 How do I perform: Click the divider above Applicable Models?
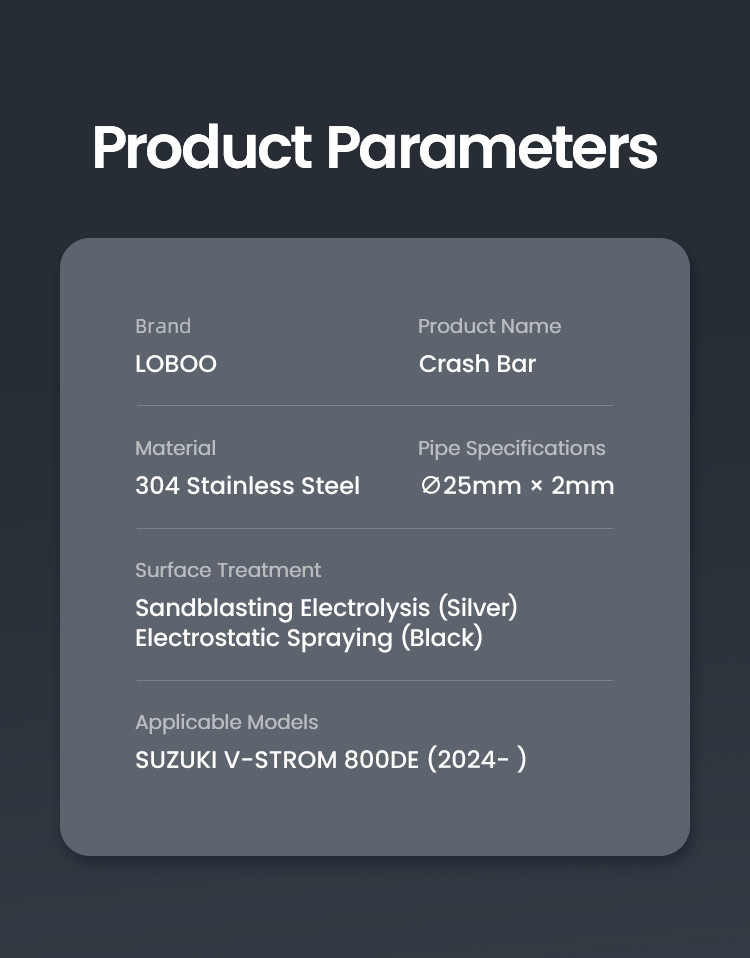click(374, 680)
